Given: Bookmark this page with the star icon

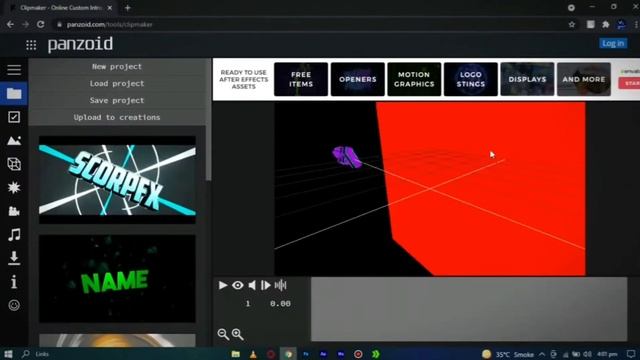Looking at the screenshot, I should point(572,24).
